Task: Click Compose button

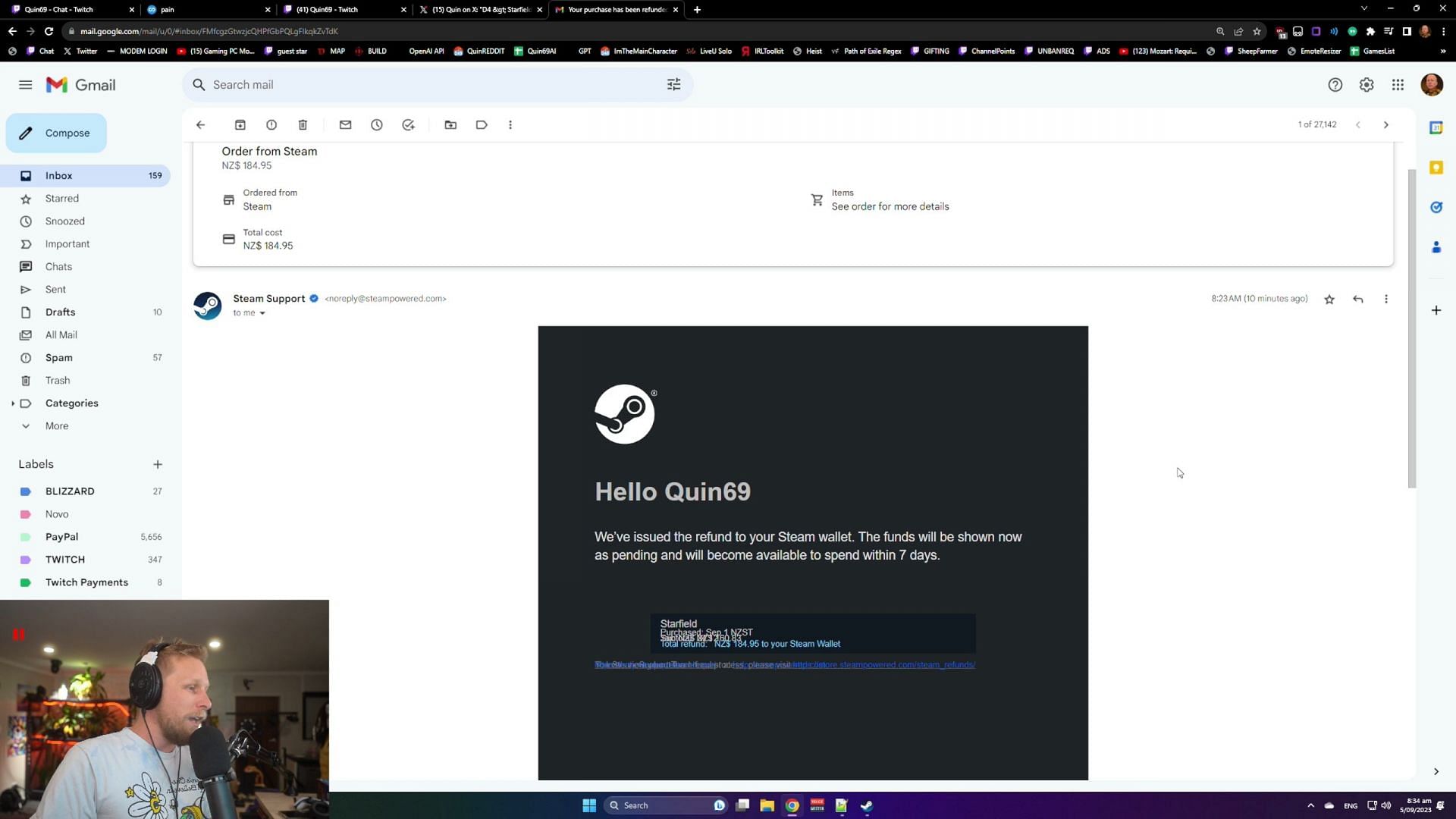Action: 56,133
